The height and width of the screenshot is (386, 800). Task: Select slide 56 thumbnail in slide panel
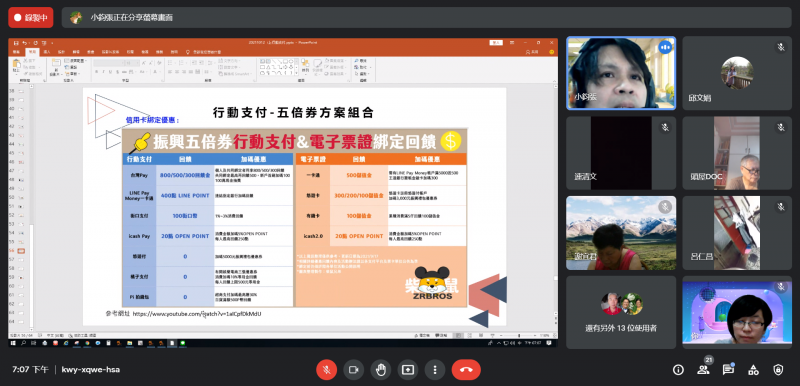click(x=21, y=251)
